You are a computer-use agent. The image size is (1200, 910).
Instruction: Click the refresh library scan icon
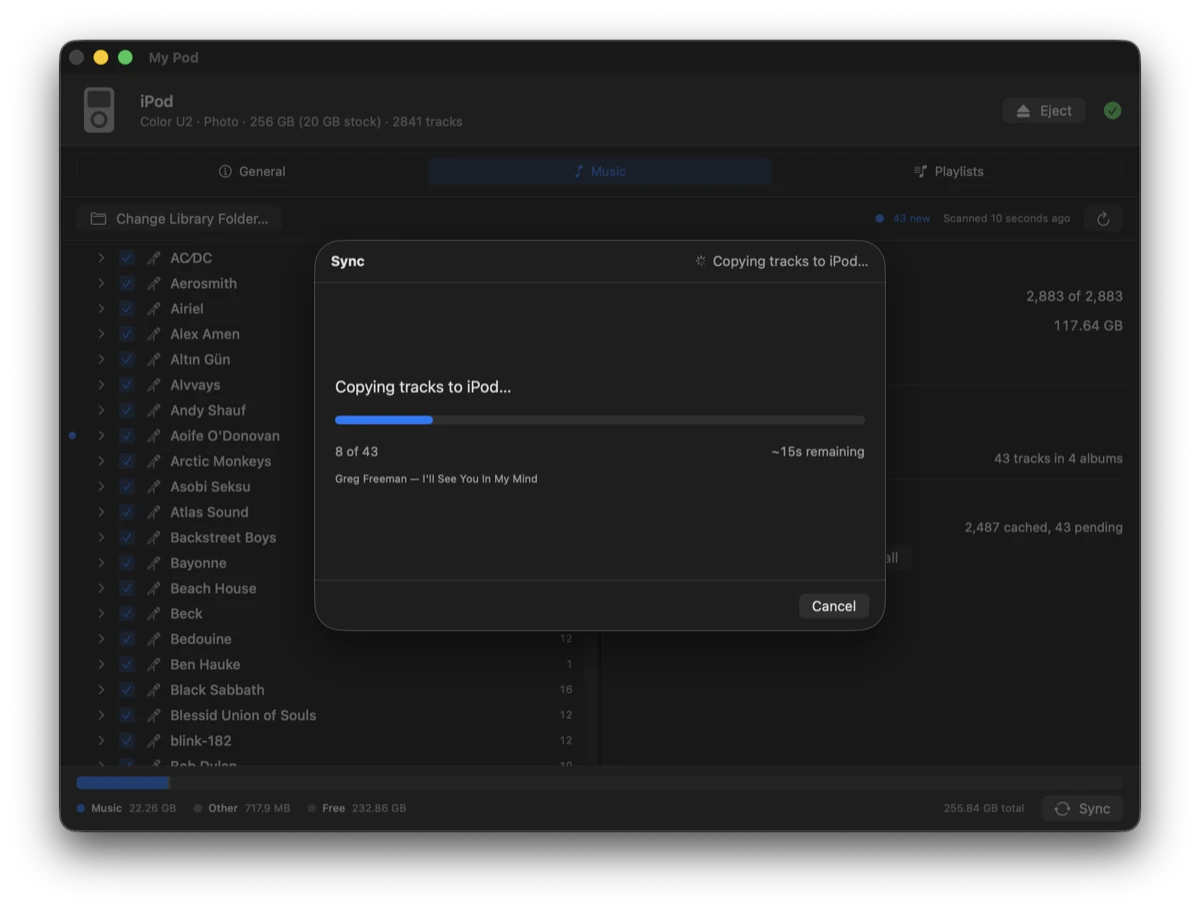point(1103,219)
